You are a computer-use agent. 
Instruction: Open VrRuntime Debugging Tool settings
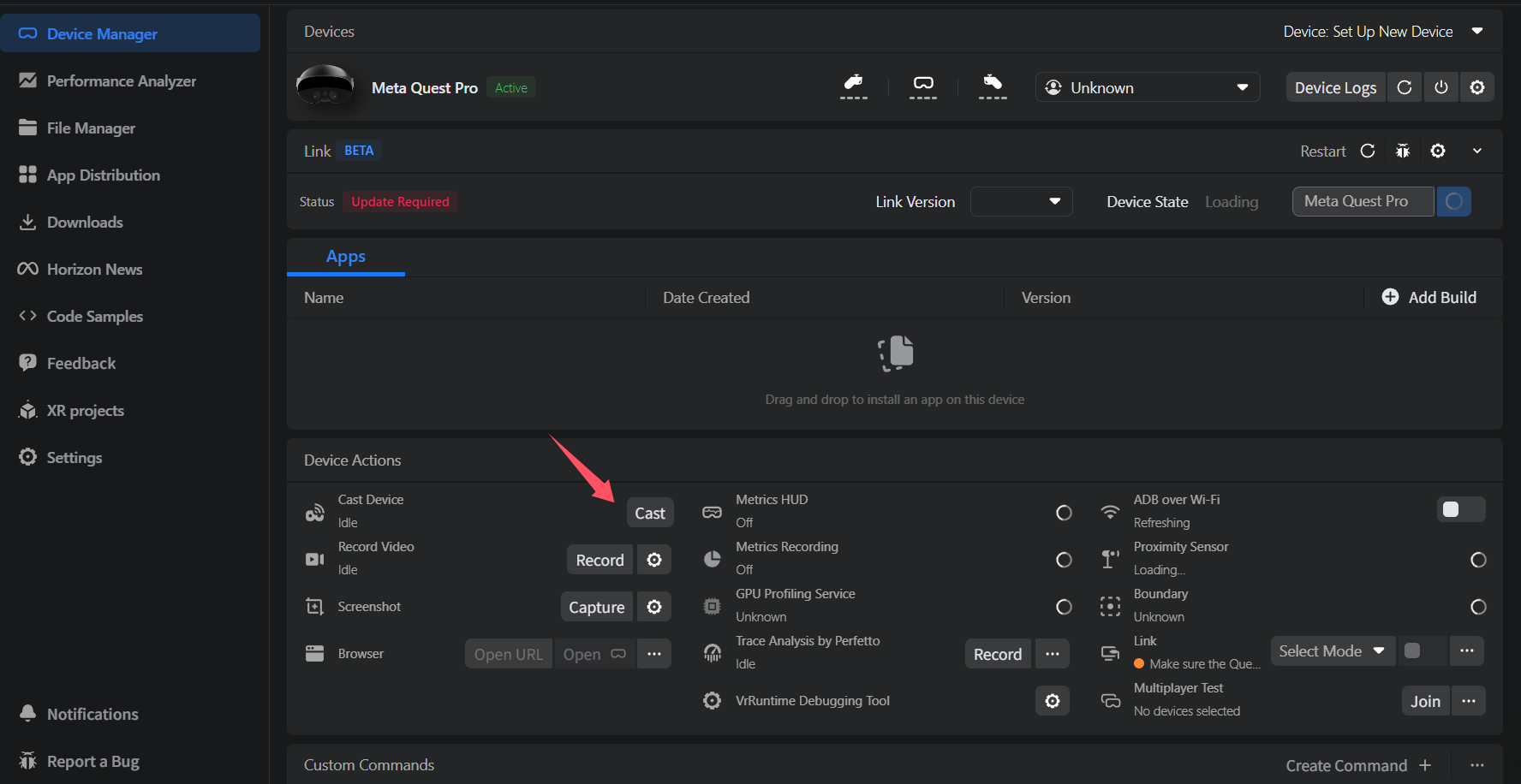[1053, 701]
